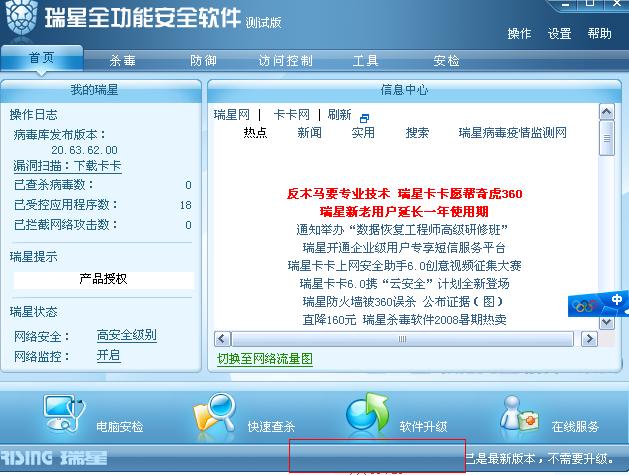Open news 通知举办数据恢复工程师高级研修班
The image size is (629, 475).
402,230
